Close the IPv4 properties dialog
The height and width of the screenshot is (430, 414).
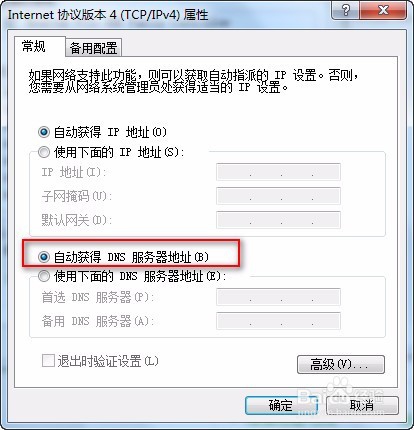(x=384, y=11)
